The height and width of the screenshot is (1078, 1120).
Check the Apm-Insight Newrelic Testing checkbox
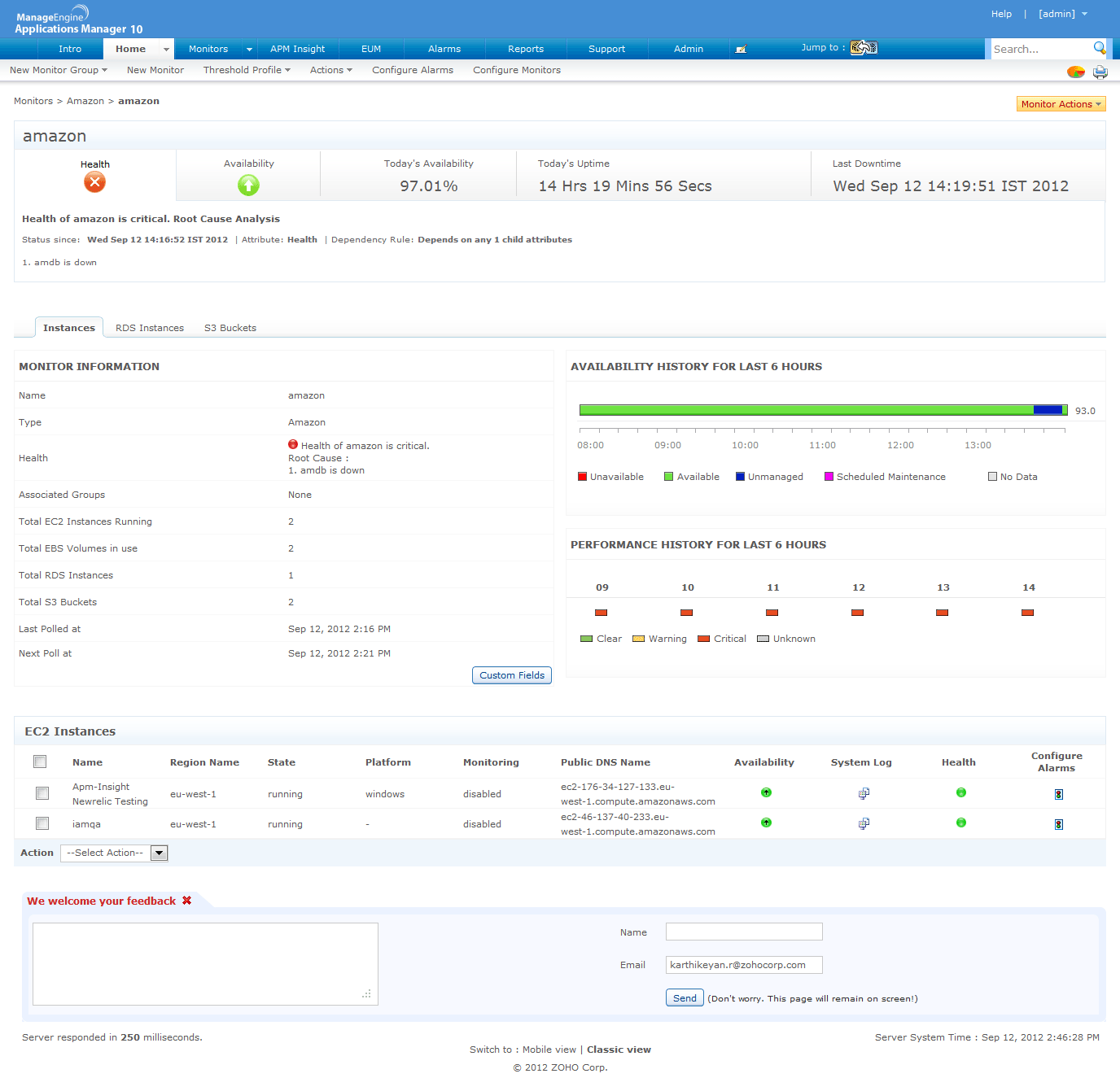tap(42, 793)
